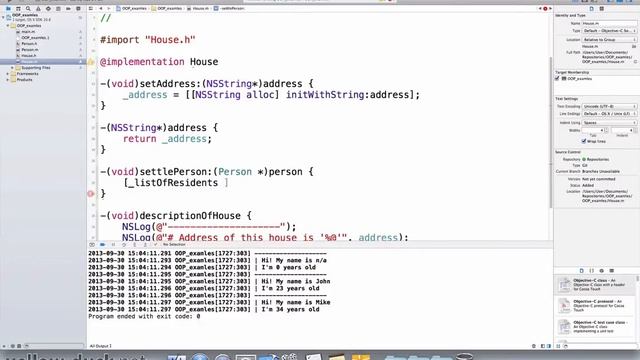This screenshot has width=640, height=360.
Task: Click the Indent width field
Action: click(x=621, y=130)
